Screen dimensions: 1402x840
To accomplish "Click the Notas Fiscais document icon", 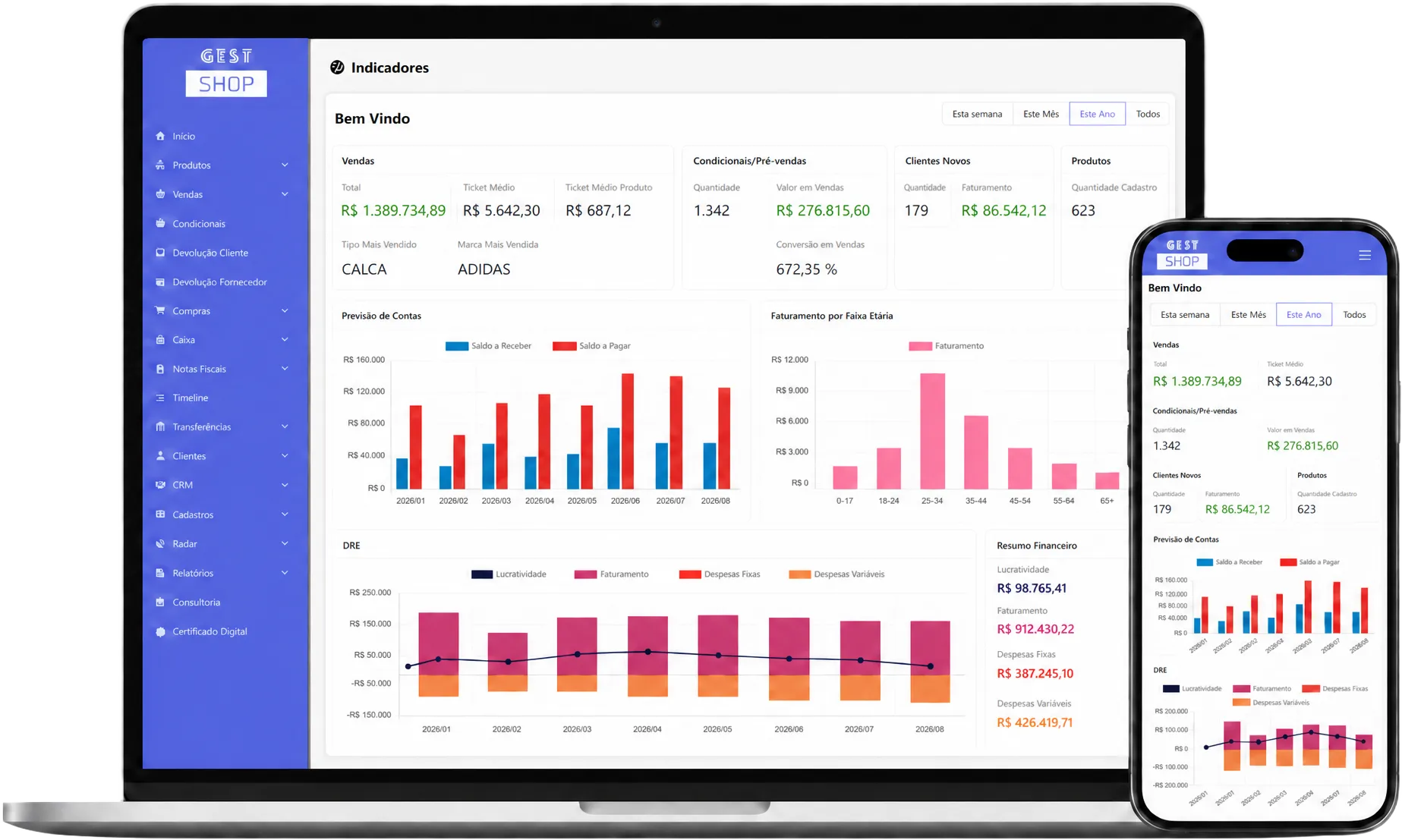I will click(160, 369).
